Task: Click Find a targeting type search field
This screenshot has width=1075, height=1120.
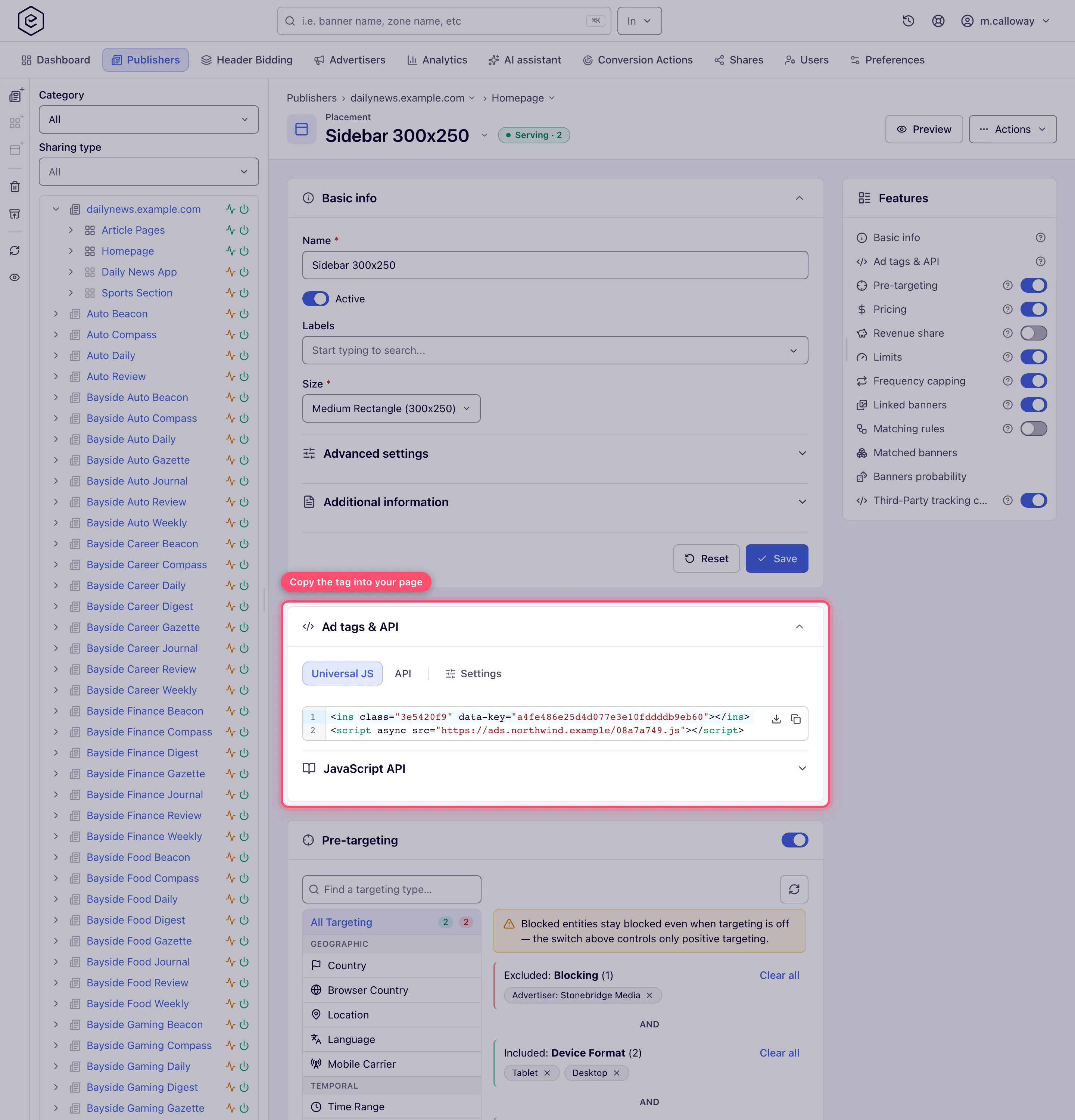Action: click(x=391, y=889)
